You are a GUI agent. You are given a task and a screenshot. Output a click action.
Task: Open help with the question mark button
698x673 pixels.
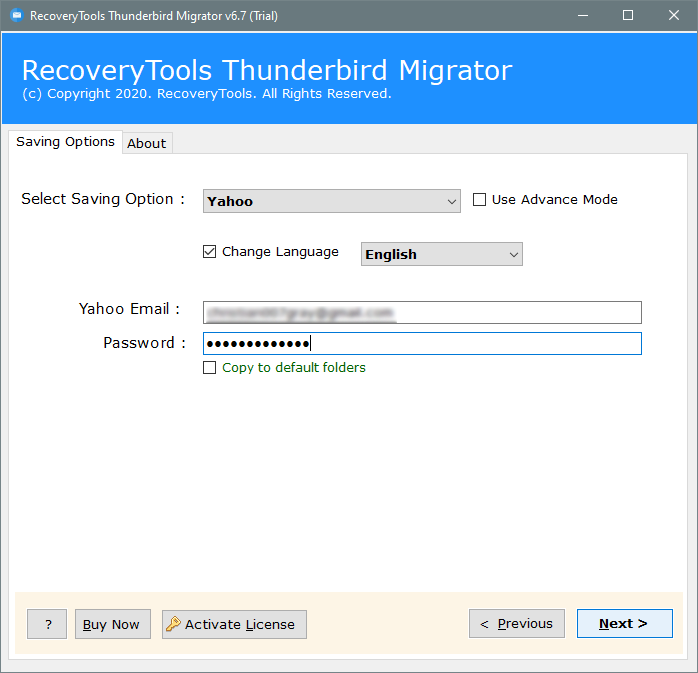(47, 624)
